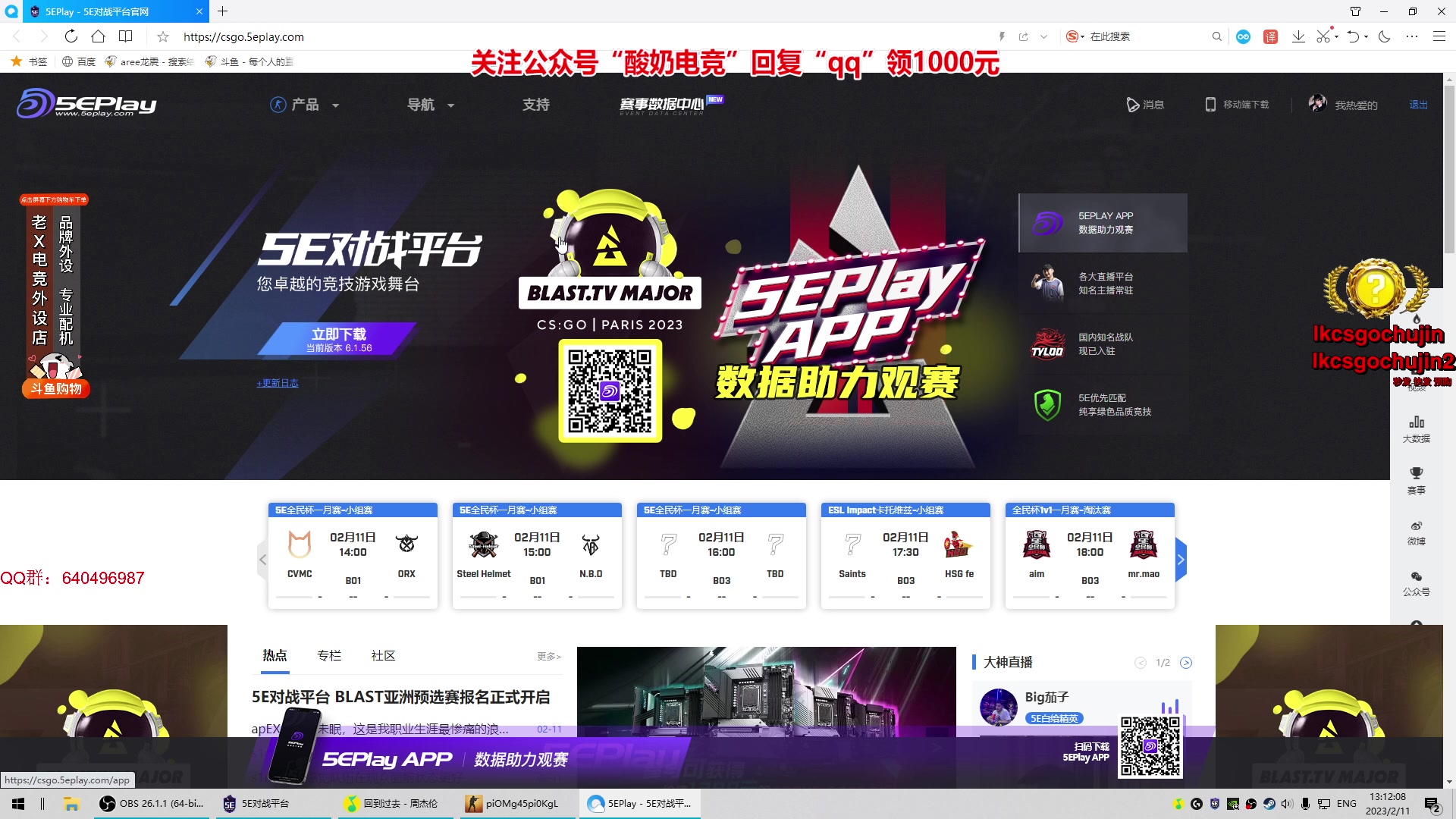Open the browser downloads icon
The height and width of the screenshot is (819, 1456).
[1298, 36]
